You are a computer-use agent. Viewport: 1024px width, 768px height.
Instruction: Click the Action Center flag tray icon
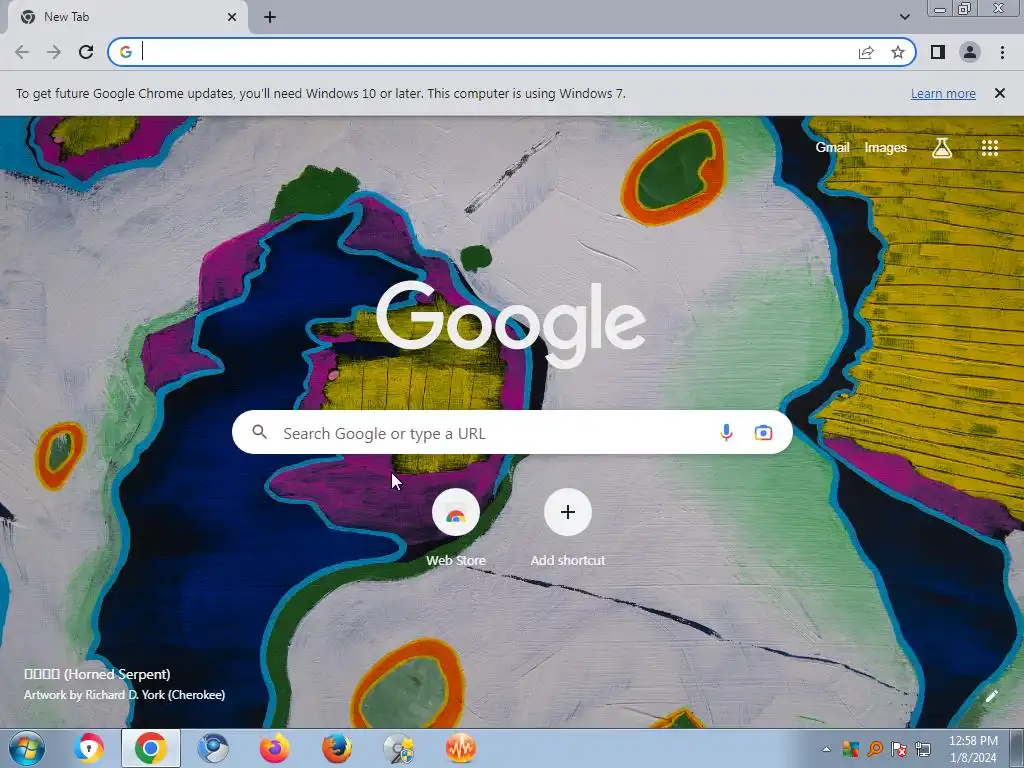coord(899,749)
